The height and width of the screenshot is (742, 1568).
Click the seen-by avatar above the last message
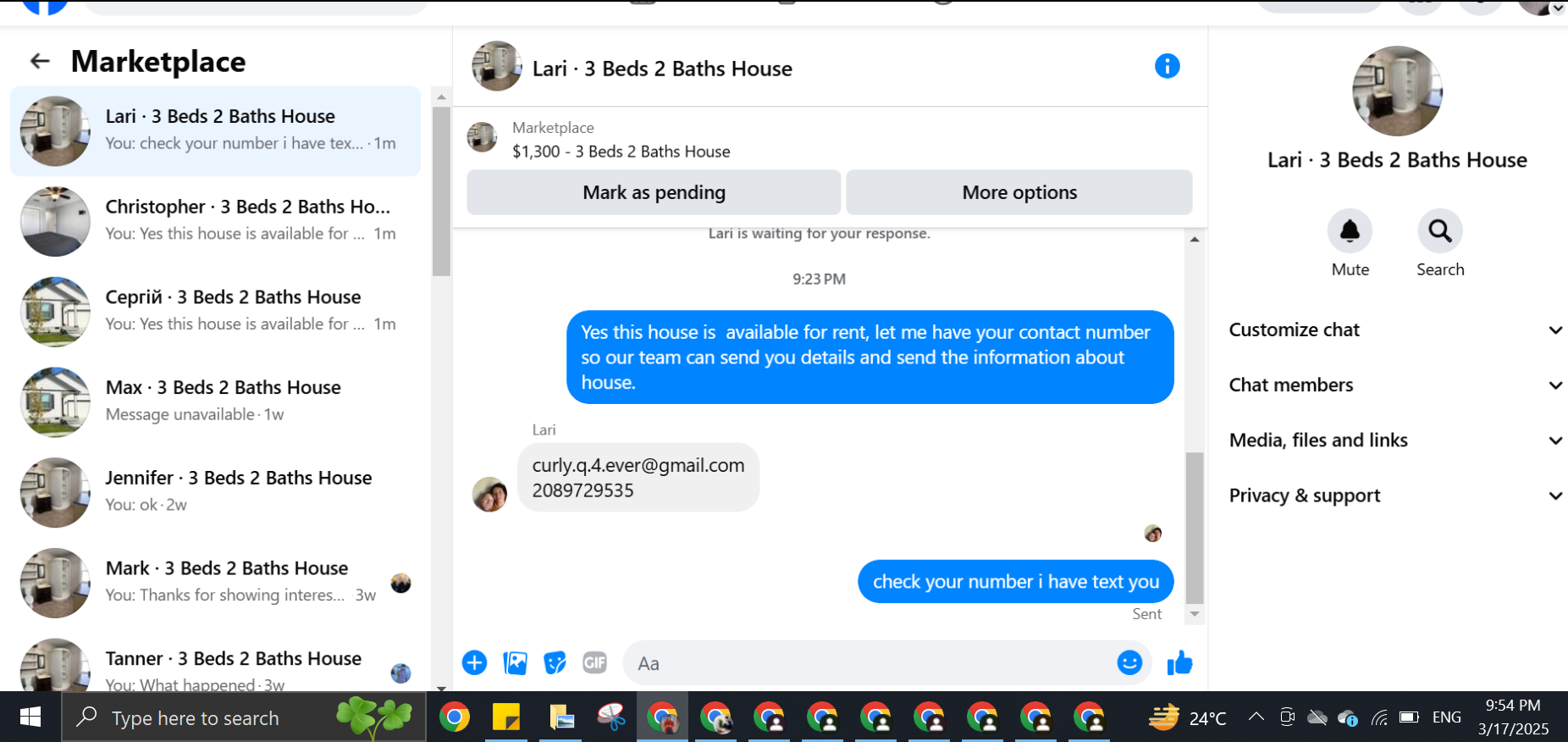[x=1153, y=534]
